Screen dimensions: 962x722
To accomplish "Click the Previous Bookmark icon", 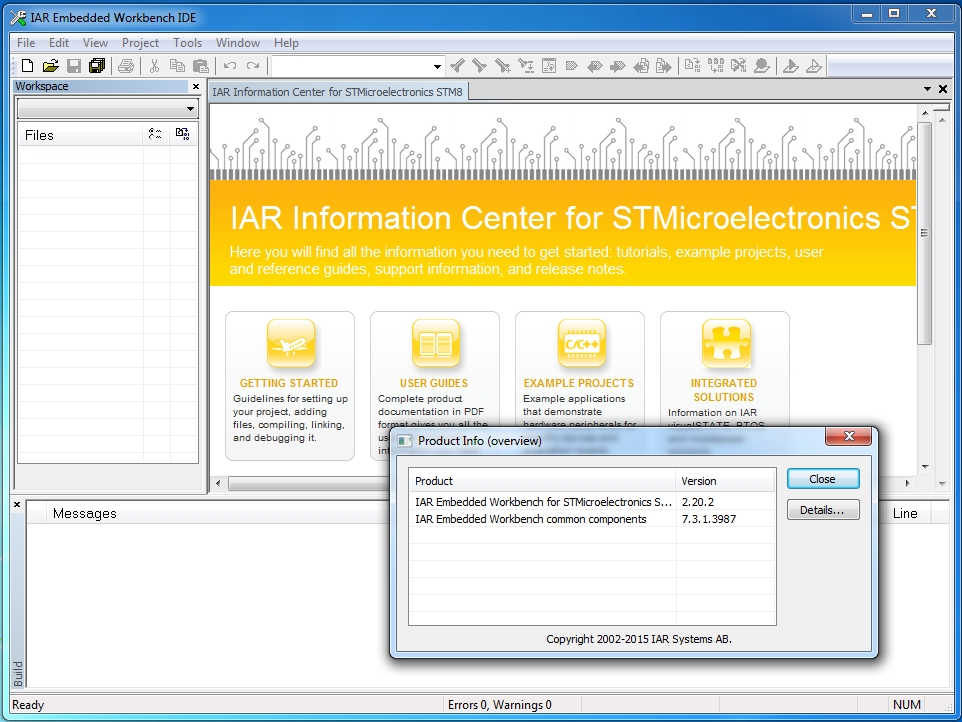I will point(595,66).
